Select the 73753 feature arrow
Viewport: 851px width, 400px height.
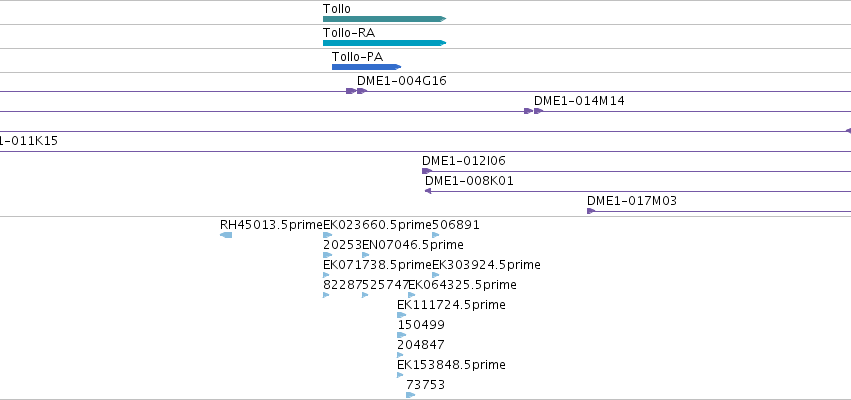pyautogui.click(x=411, y=395)
